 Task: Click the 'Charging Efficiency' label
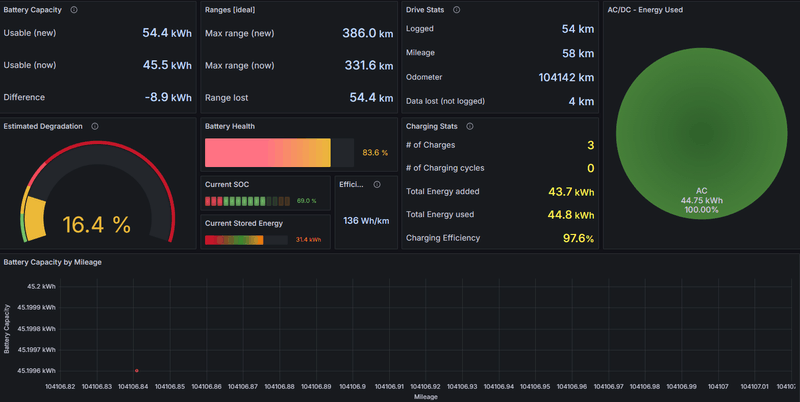point(443,238)
